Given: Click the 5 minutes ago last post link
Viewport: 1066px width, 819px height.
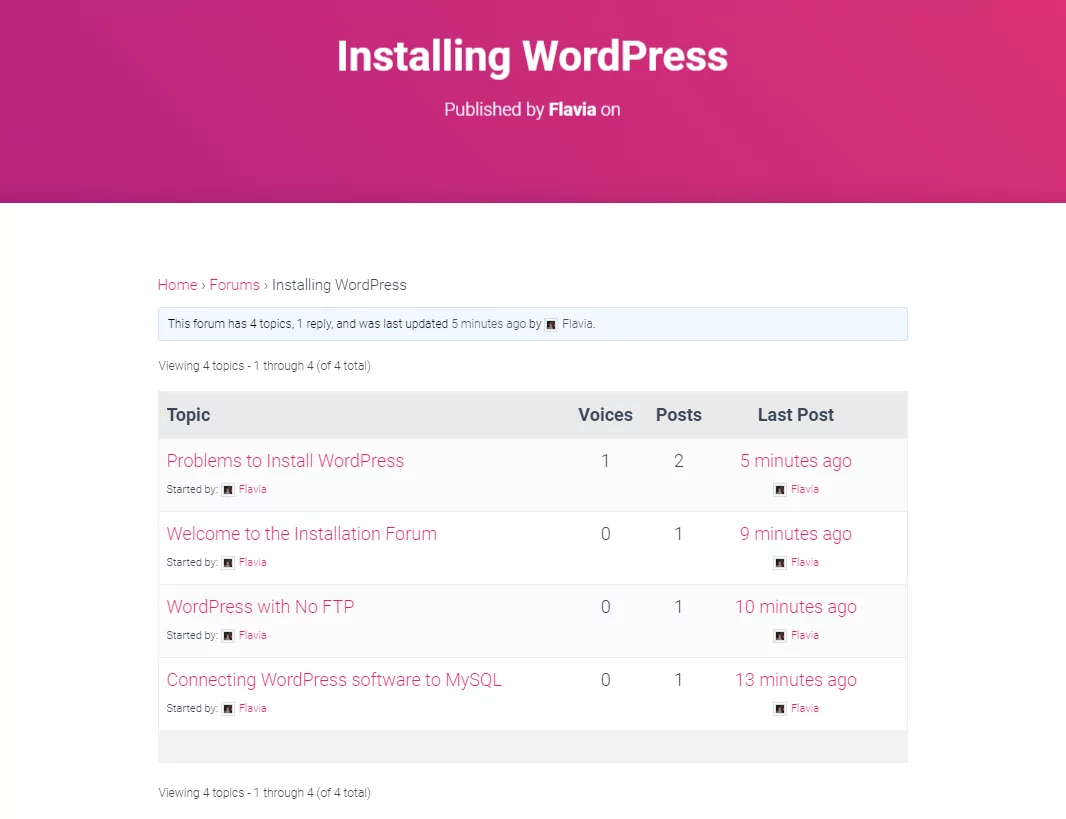Looking at the screenshot, I should tap(795, 461).
